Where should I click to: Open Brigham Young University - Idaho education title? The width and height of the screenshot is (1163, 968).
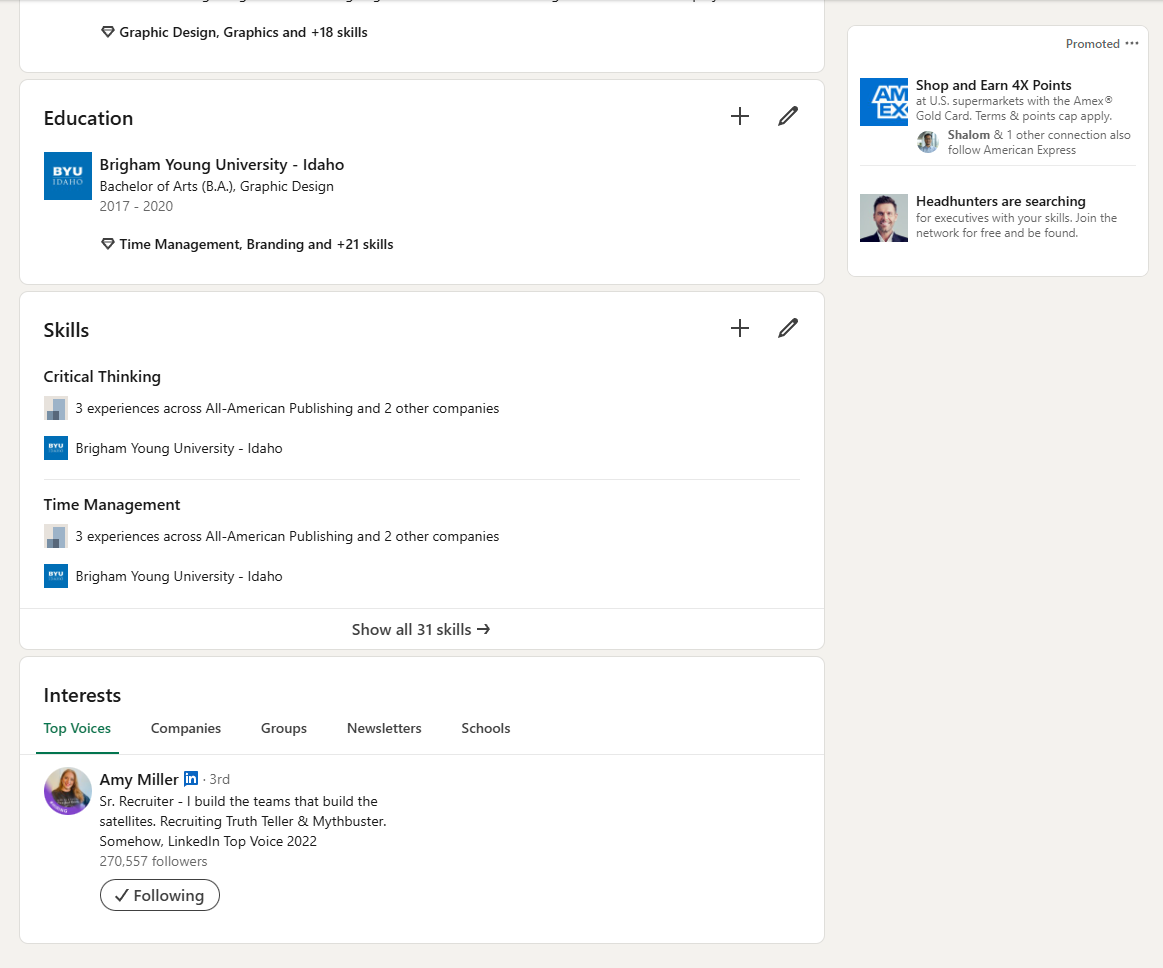pos(222,165)
